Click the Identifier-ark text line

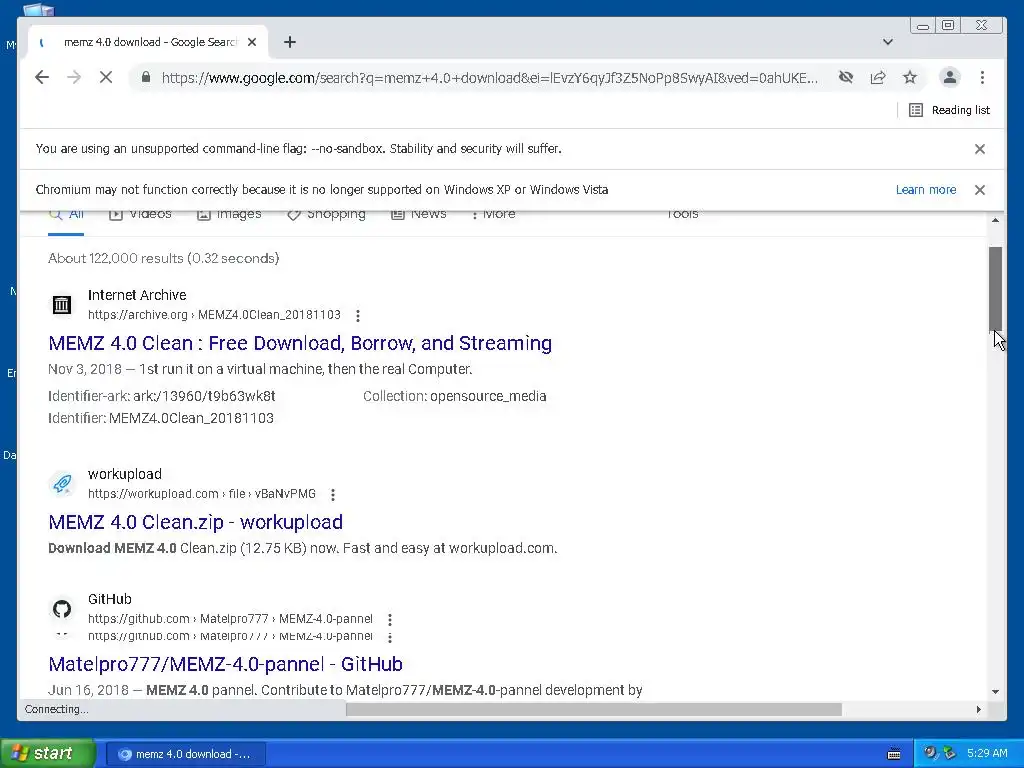[x=162, y=396]
